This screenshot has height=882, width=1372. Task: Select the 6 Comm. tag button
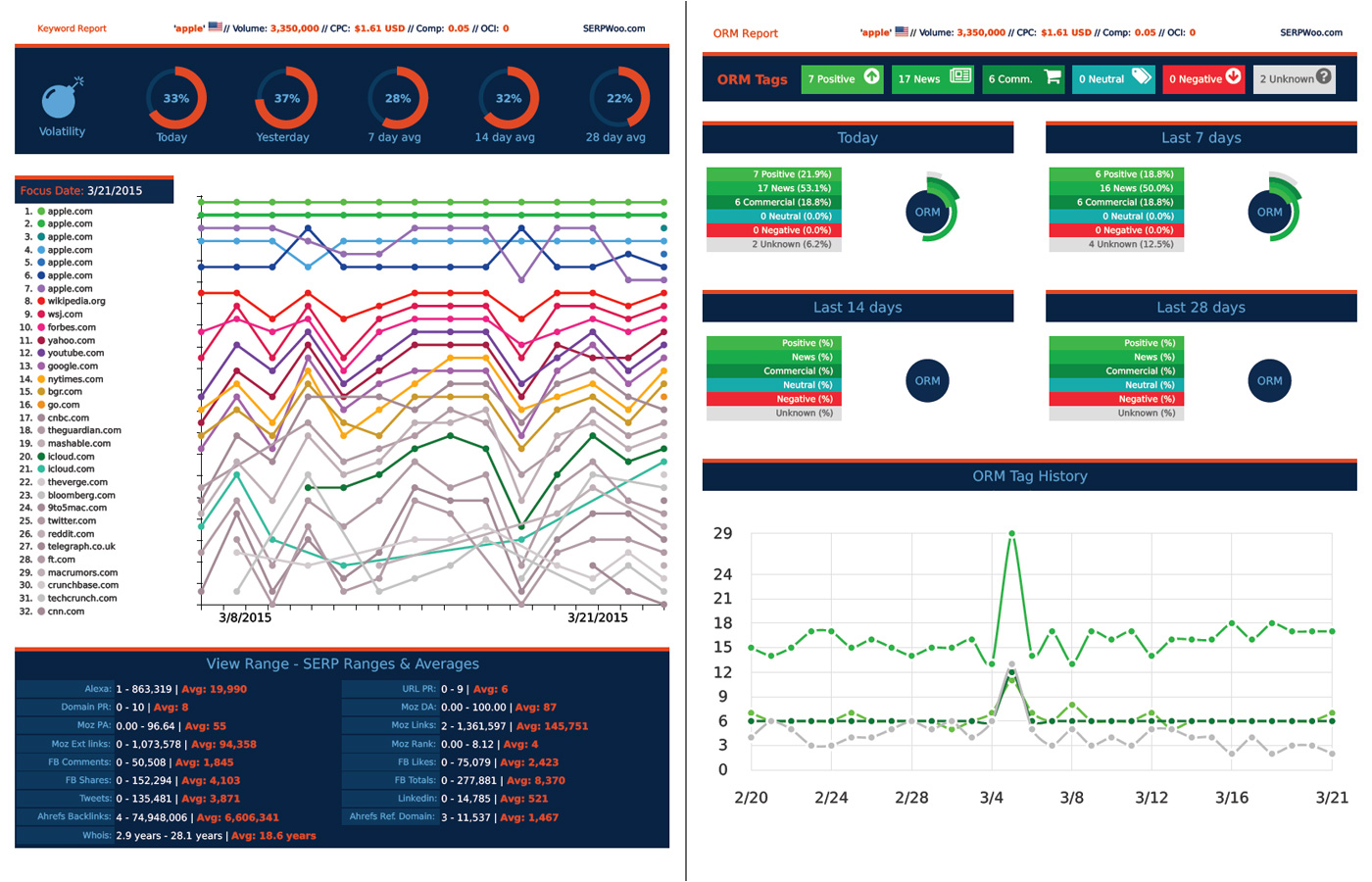[x=1024, y=79]
